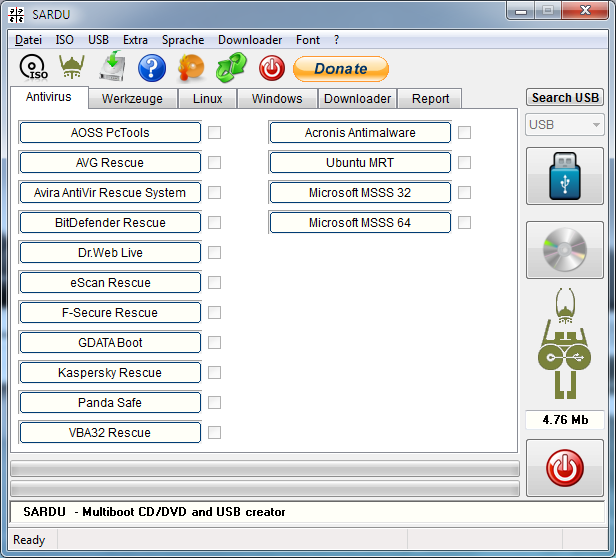Open the ISO menu
616x558 pixels.
click(x=64, y=40)
